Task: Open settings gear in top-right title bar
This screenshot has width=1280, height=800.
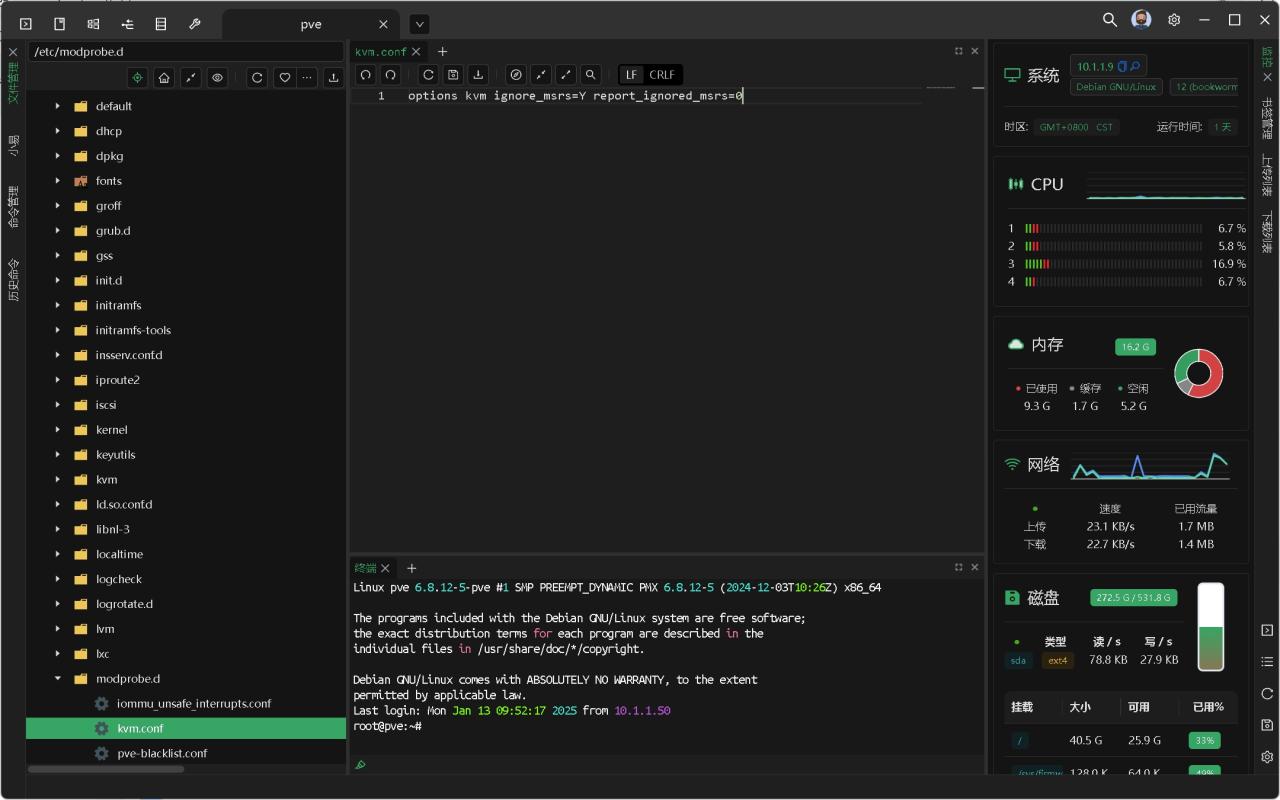Action: [1174, 20]
